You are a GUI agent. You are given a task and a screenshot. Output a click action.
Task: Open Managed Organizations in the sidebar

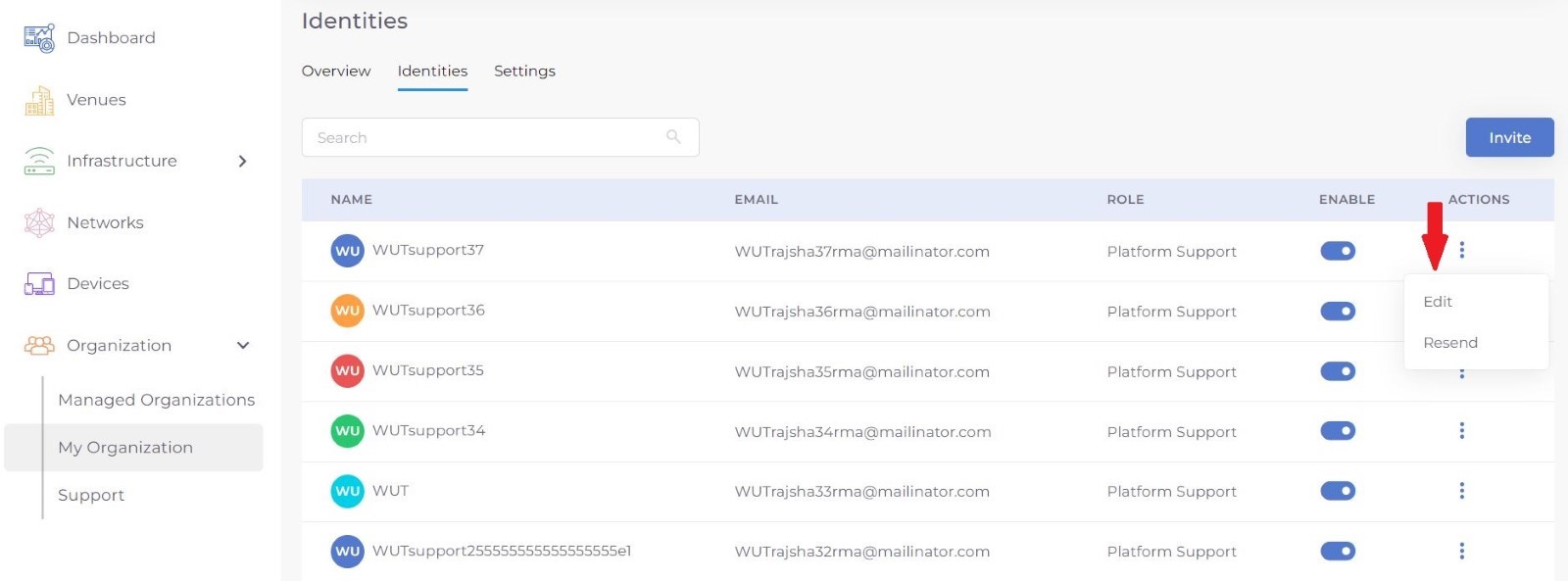click(x=156, y=400)
